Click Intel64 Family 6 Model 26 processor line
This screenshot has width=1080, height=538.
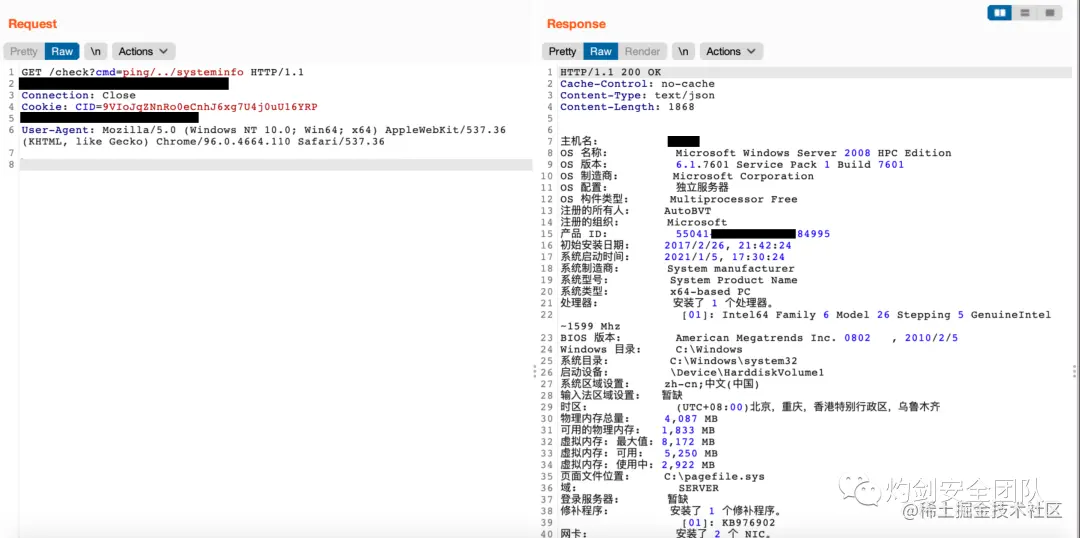click(866, 315)
